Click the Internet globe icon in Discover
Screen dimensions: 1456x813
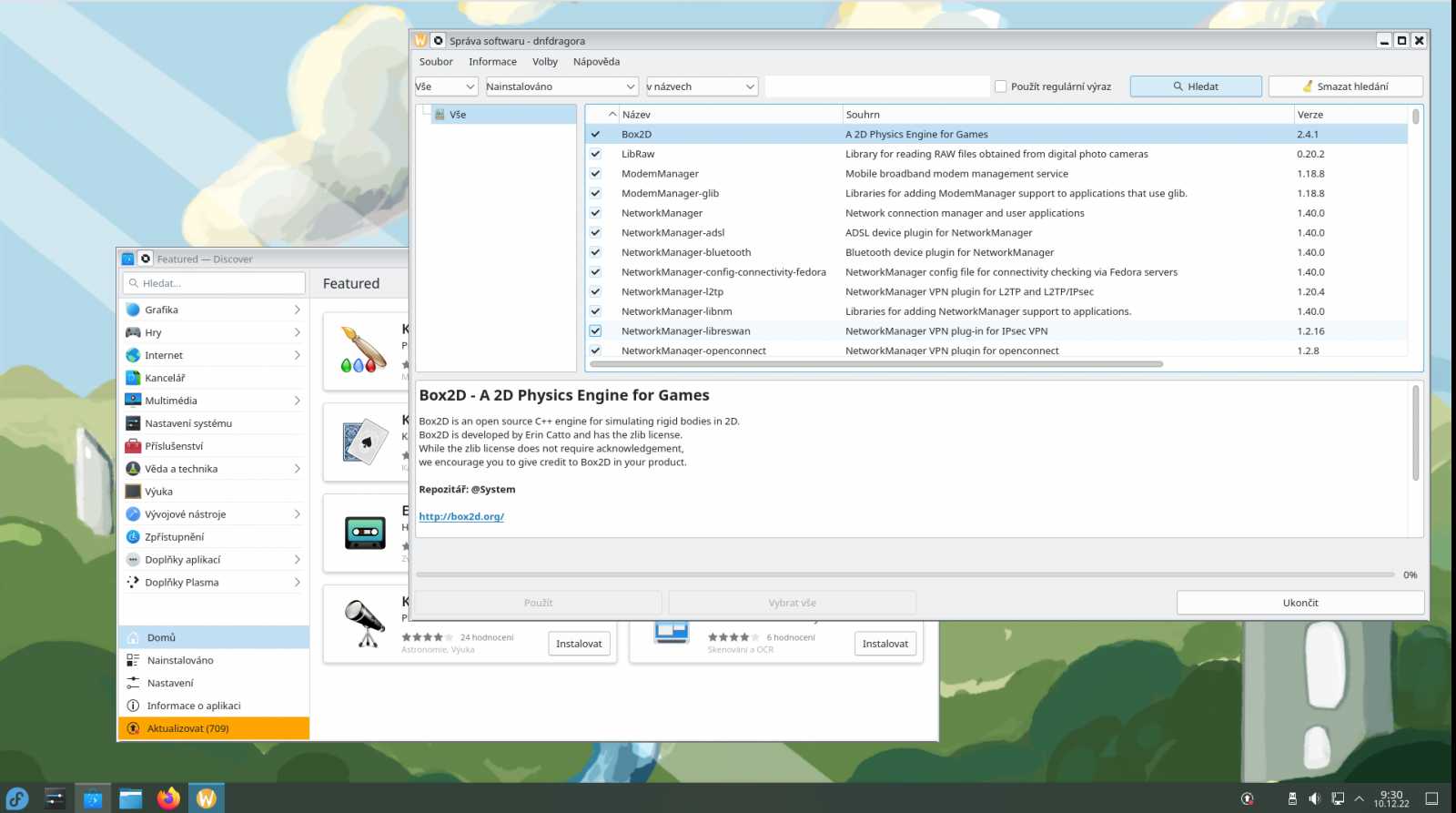[x=133, y=355]
